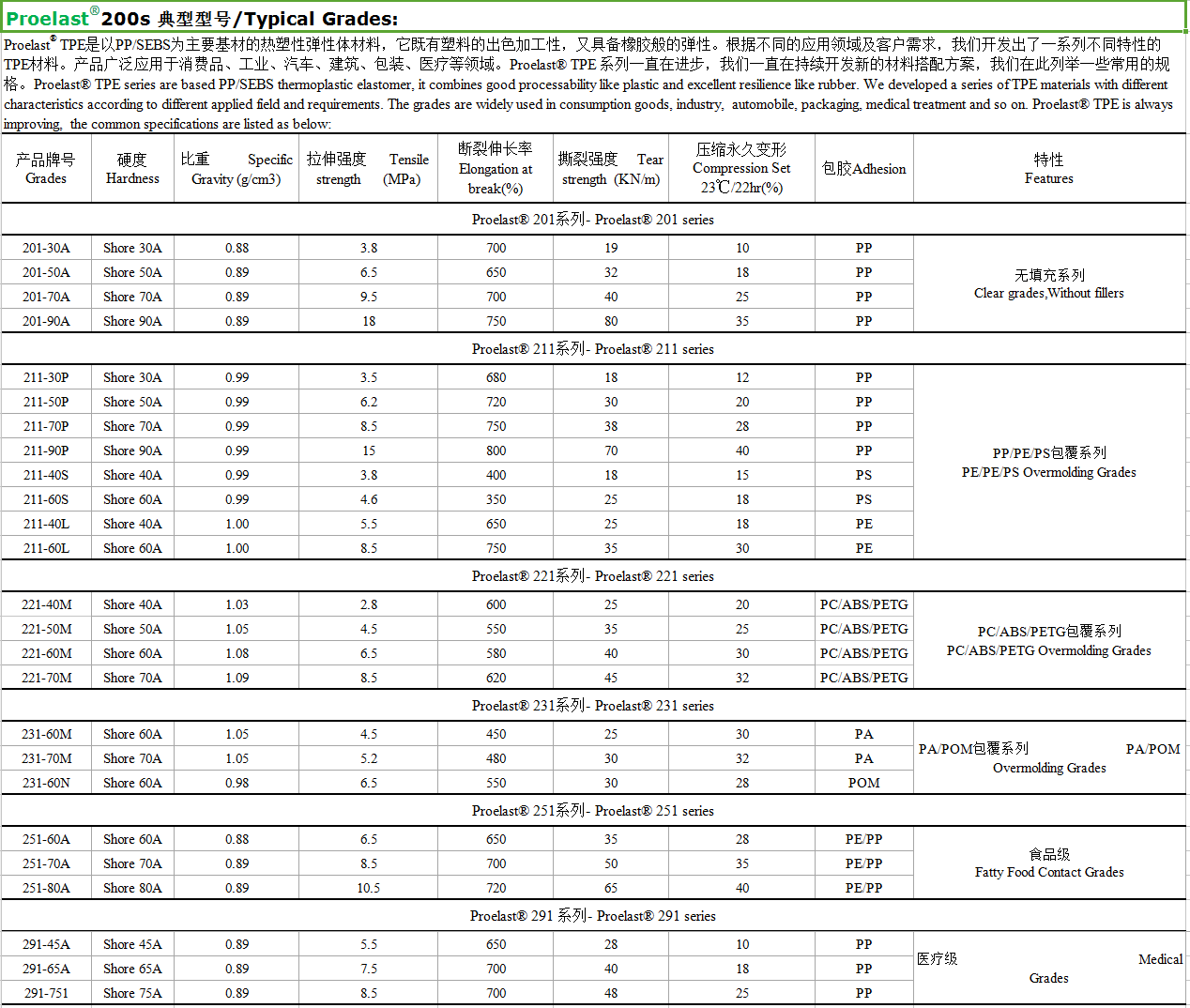The width and height of the screenshot is (1190, 1008).
Task: Click the 'Tensile strength (MPa)' header
Action: 368,169
